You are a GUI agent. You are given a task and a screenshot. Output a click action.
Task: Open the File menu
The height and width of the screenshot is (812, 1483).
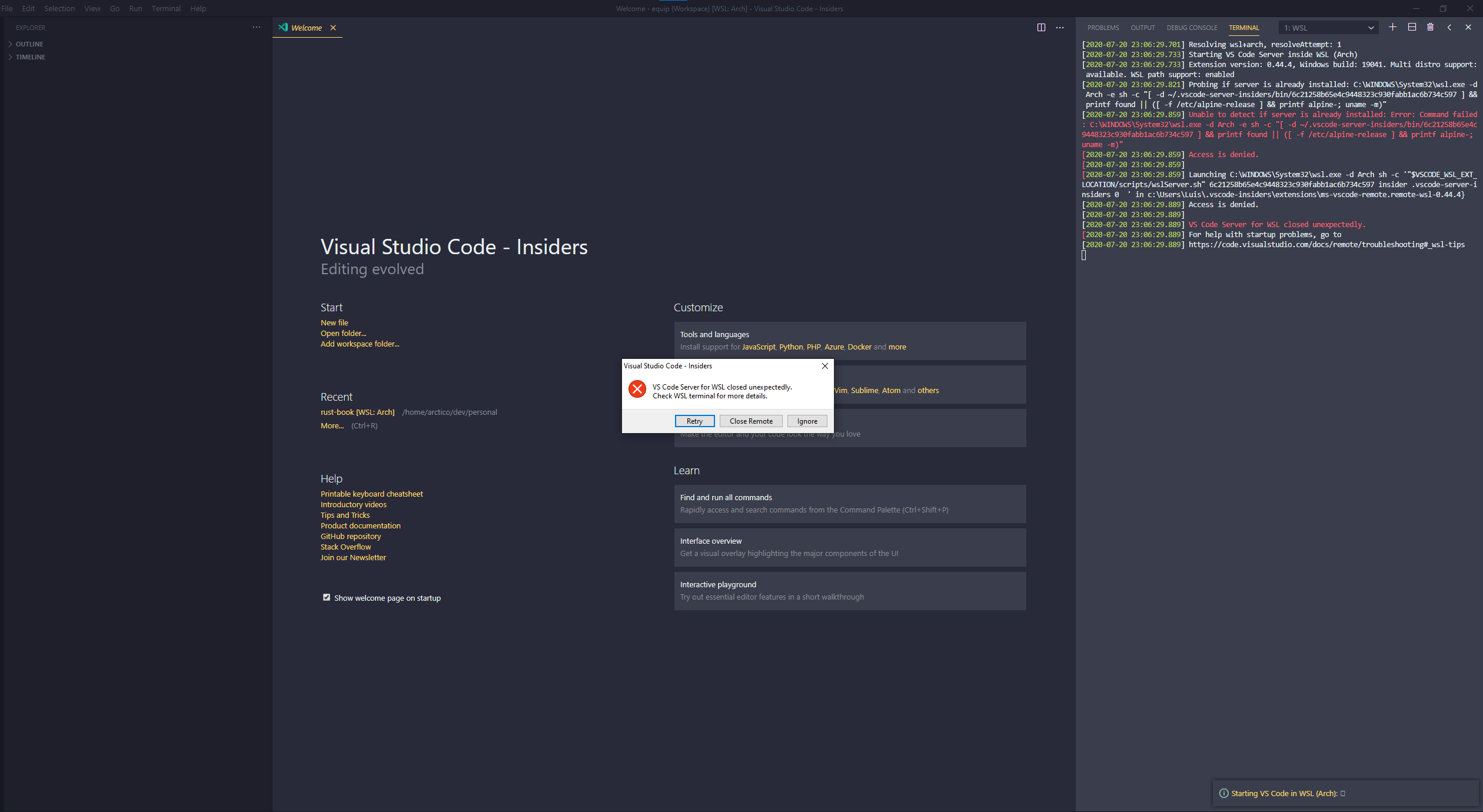(x=7, y=8)
